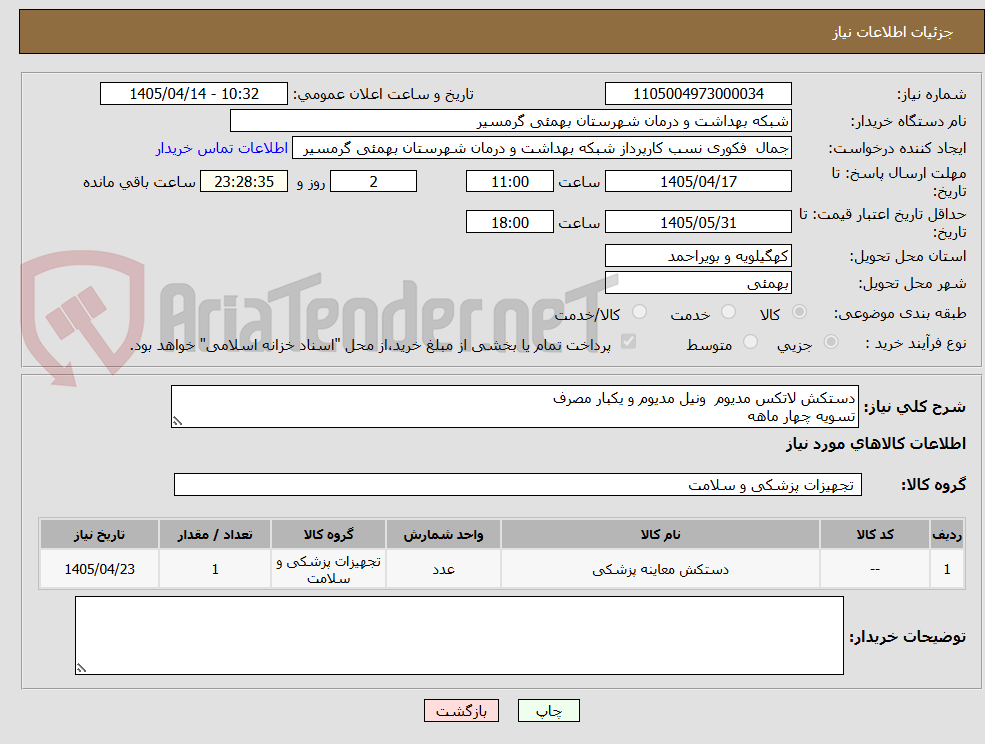Select the خدمت radio button
Viewport: 985px width, 744px height.
click(728, 312)
